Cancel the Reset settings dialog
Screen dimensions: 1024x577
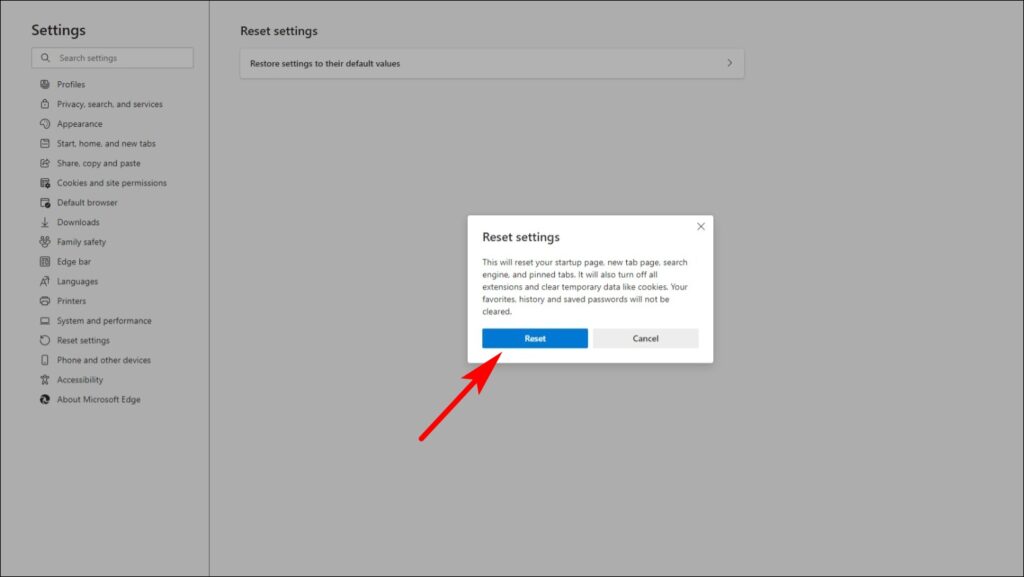645,338
